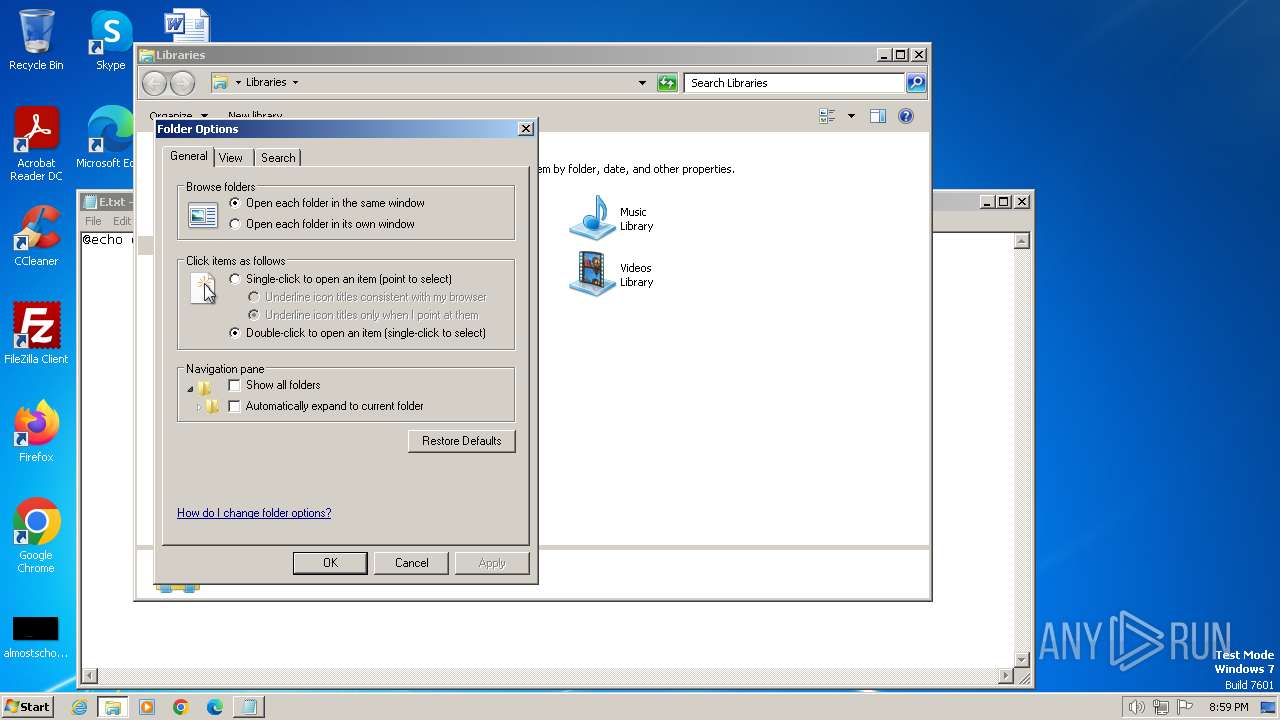Open the Skype desktop shortcut
The image size is (1280, 720).
(110, 40)
